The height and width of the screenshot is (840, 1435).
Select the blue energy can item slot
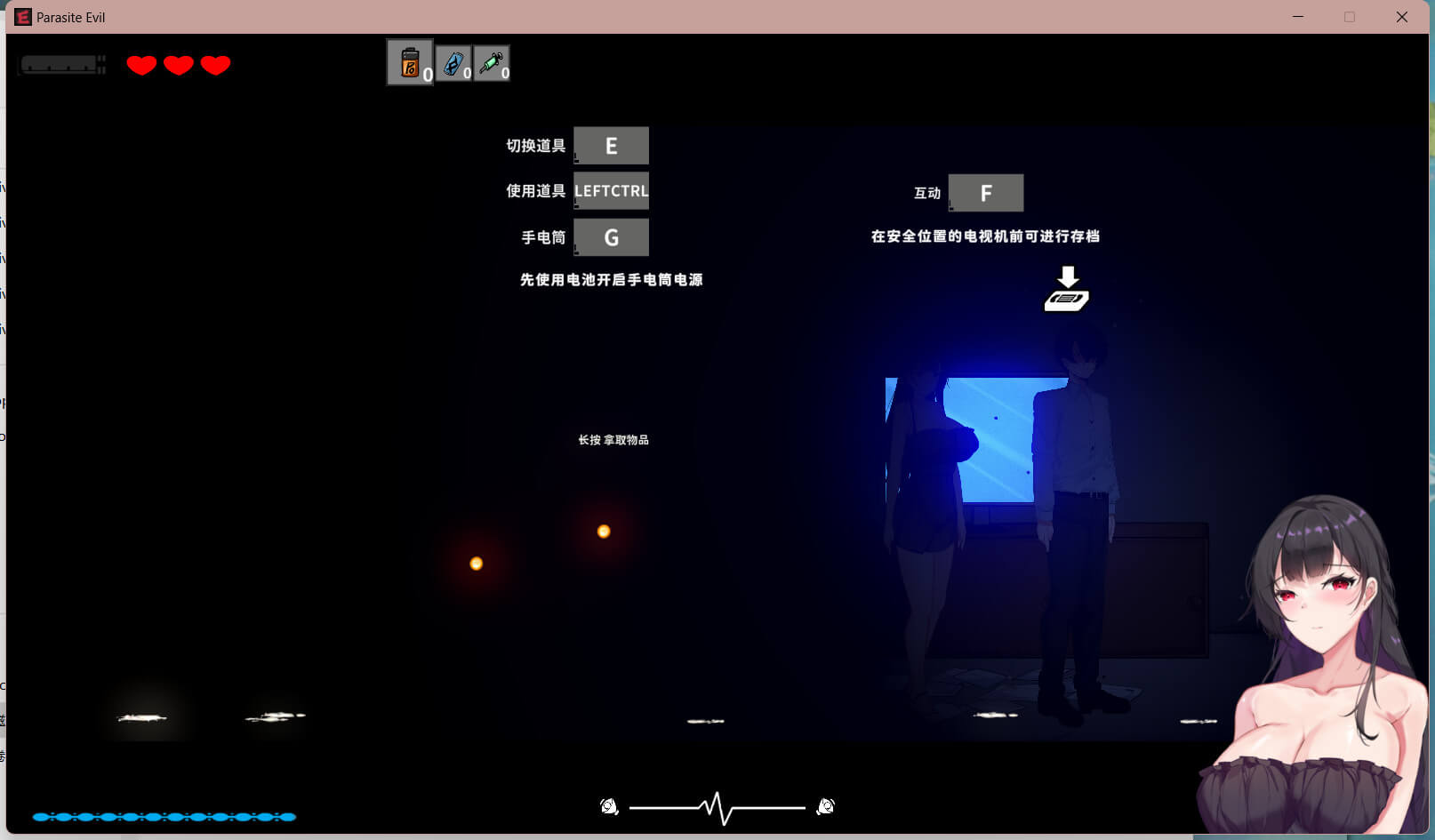[x=453, y=64]
